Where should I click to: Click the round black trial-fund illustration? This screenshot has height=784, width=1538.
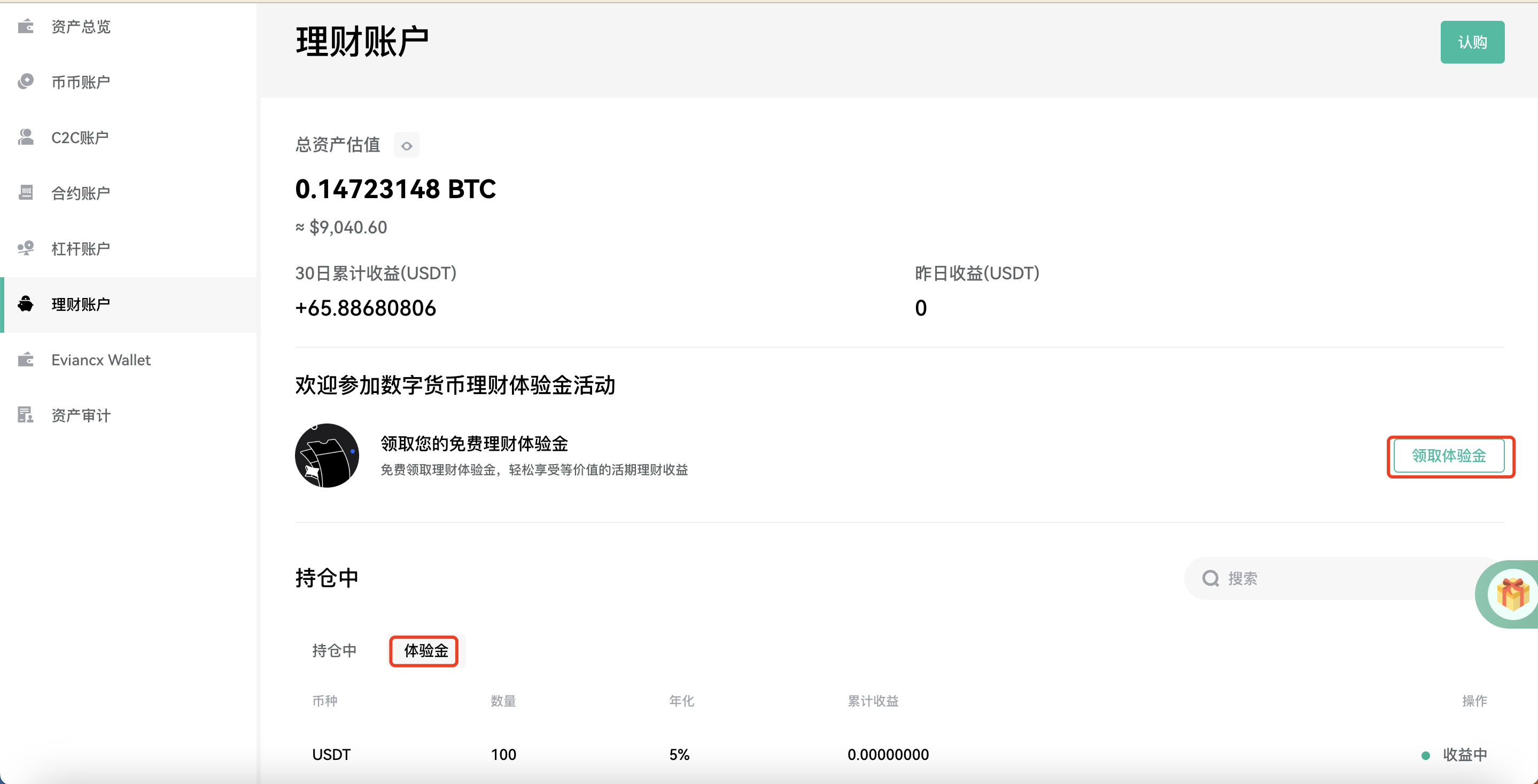point(327,456)
